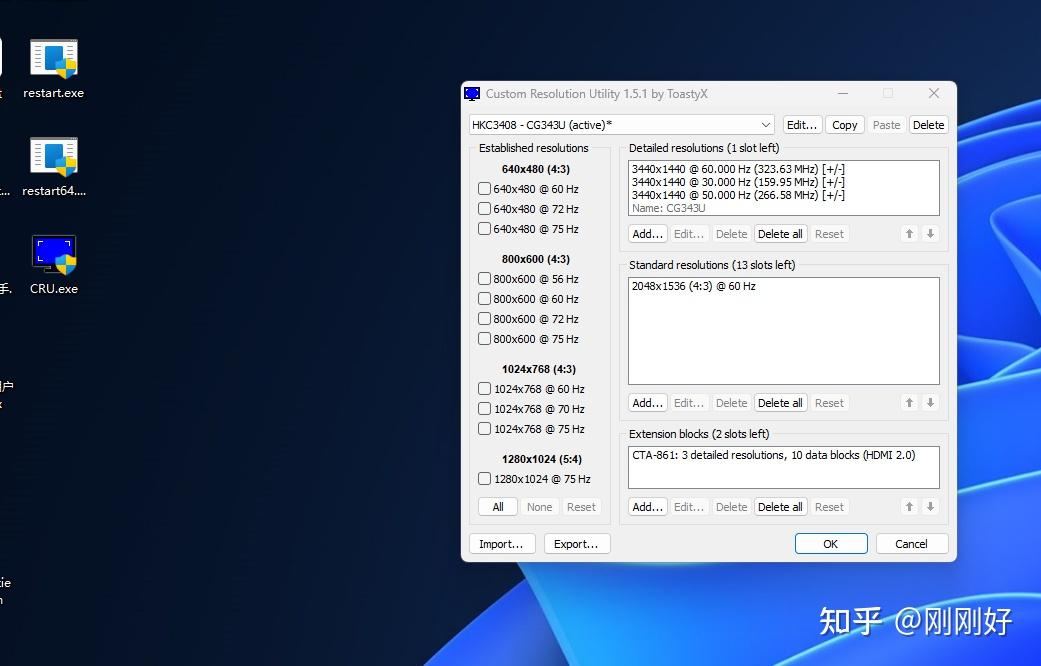Minimize the Custom Resolution Utility window
The height and width of the screenshot is (666, 1041).
click(x=843, y=94)
